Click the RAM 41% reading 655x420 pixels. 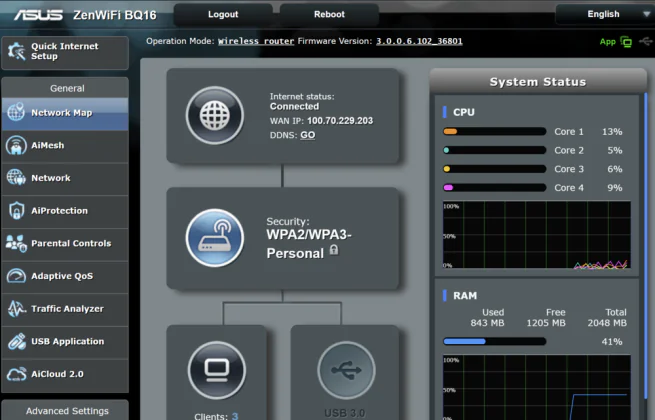[x=612, y=342]
